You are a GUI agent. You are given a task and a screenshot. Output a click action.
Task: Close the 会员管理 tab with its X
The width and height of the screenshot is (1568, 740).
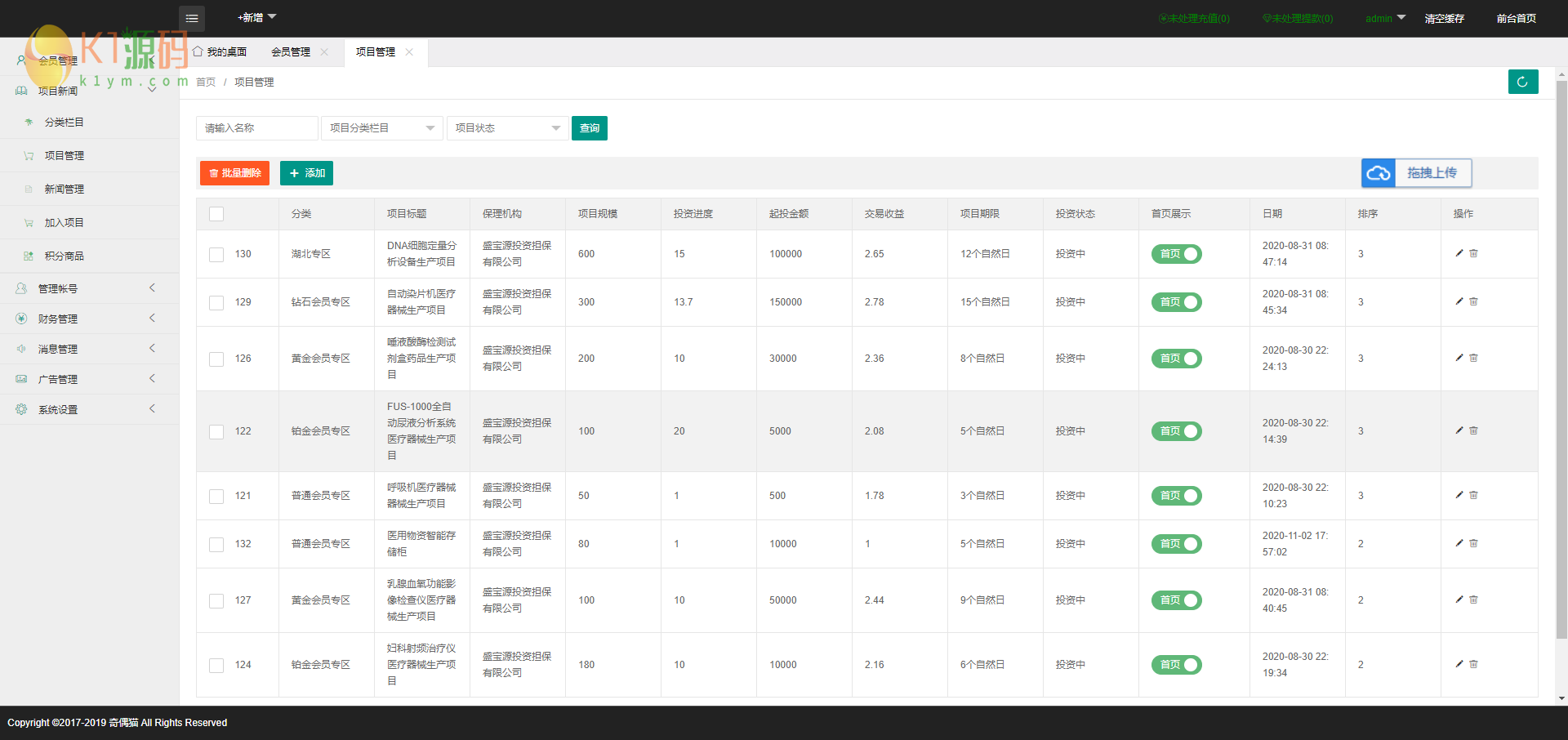(x=324, y=52)
